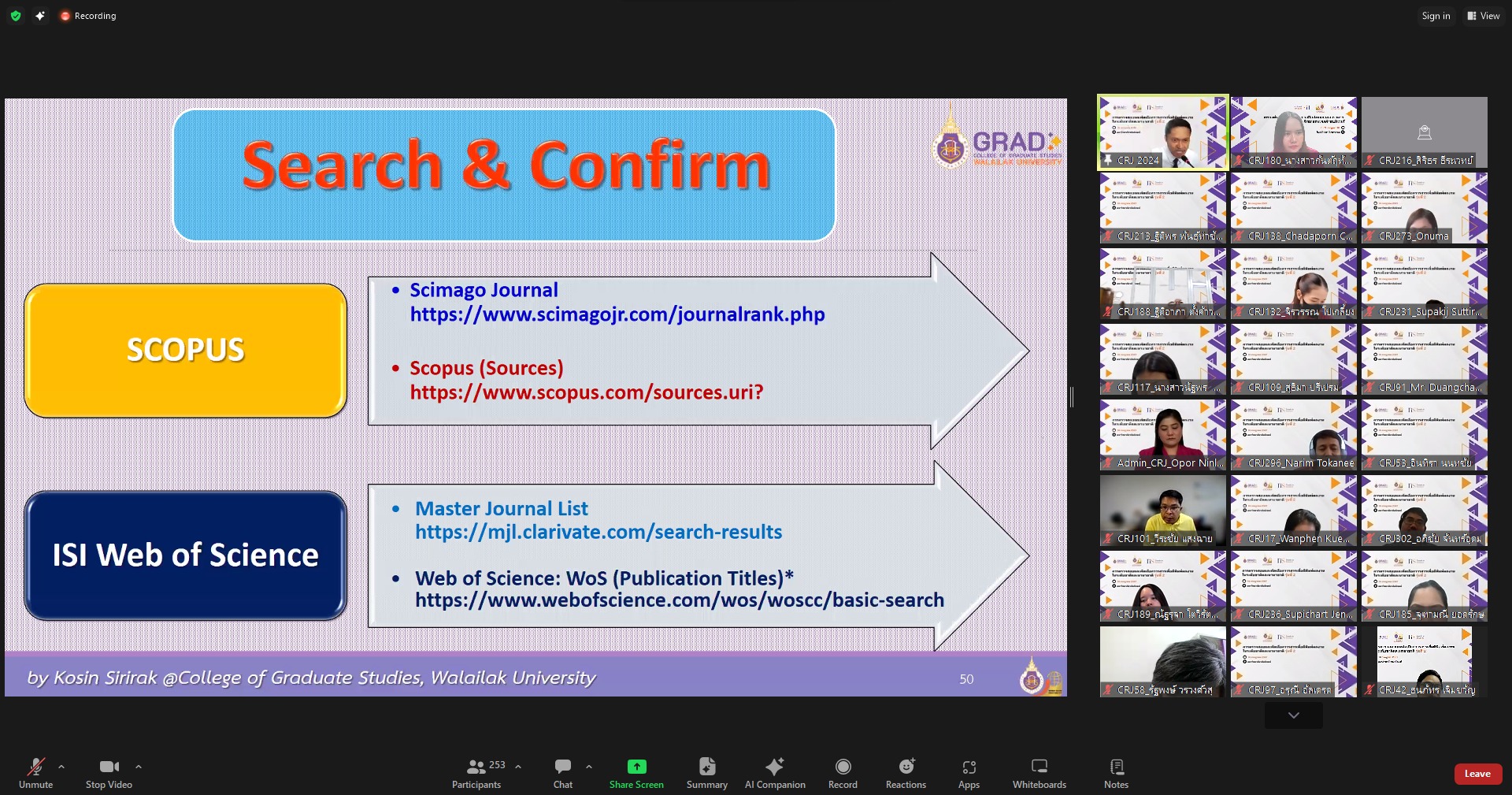Leave the meeting
Image resolution: width=1512 pixels, height=795 pixels.
pyautogui.click(x=1477, y=774)
